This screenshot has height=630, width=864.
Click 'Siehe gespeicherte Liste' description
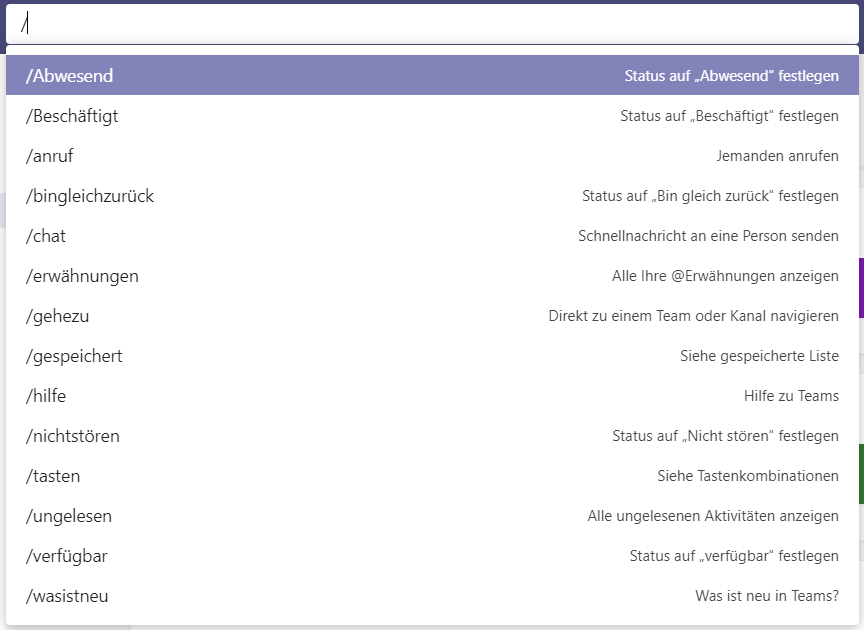click(x=759, y=356)
